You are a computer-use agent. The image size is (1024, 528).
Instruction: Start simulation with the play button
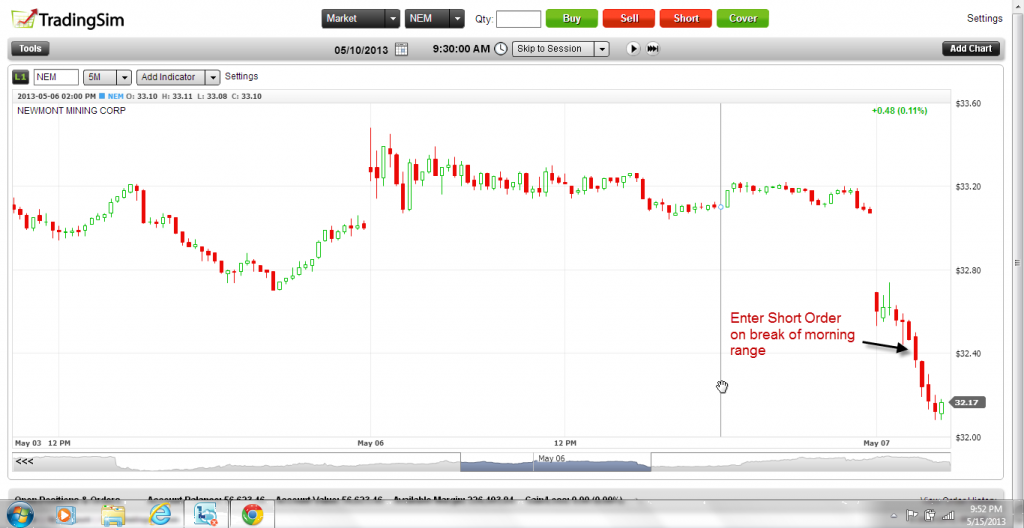pos(633,49)
